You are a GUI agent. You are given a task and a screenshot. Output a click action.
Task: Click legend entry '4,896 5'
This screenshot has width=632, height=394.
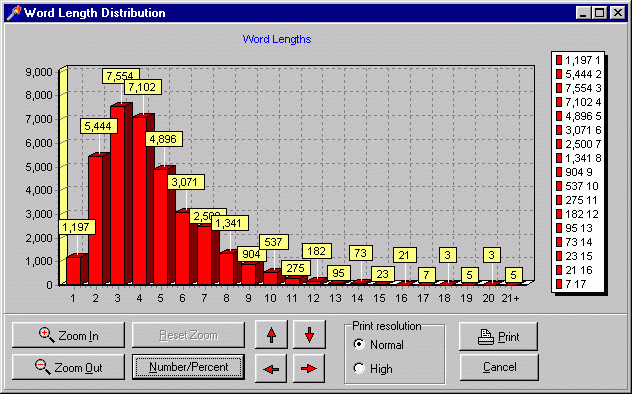tap(578, 116)
